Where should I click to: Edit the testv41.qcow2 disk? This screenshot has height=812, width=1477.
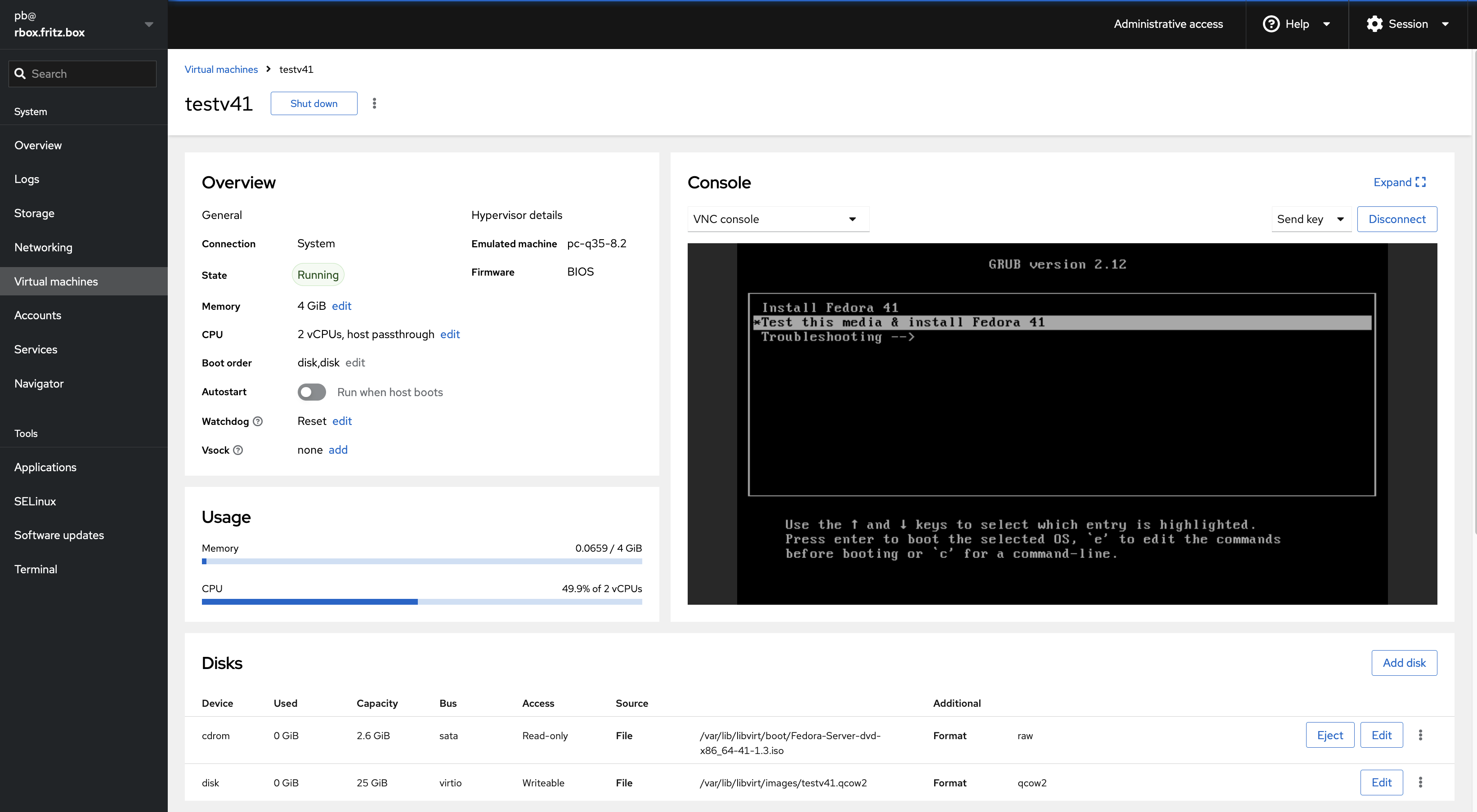pos(1381,783)
